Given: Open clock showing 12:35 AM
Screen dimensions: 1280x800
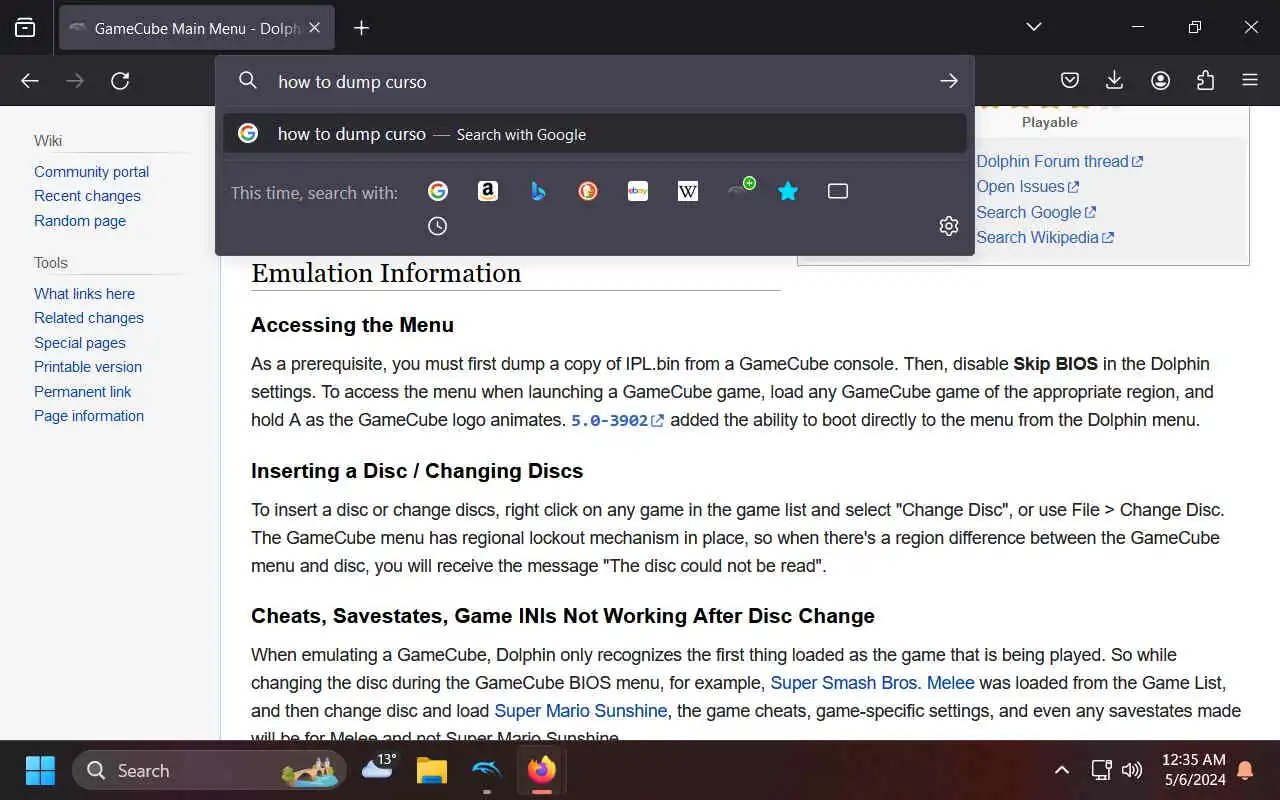Looking at the screenshot, I should (x=1193, y=770).
